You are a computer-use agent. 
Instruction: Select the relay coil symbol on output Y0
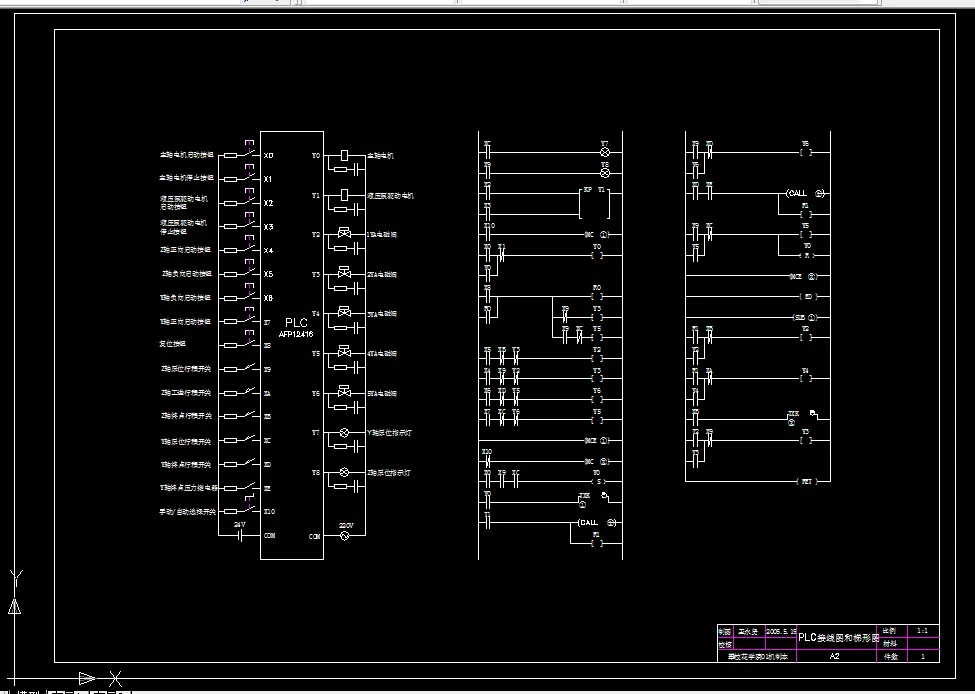coord(344,155)
